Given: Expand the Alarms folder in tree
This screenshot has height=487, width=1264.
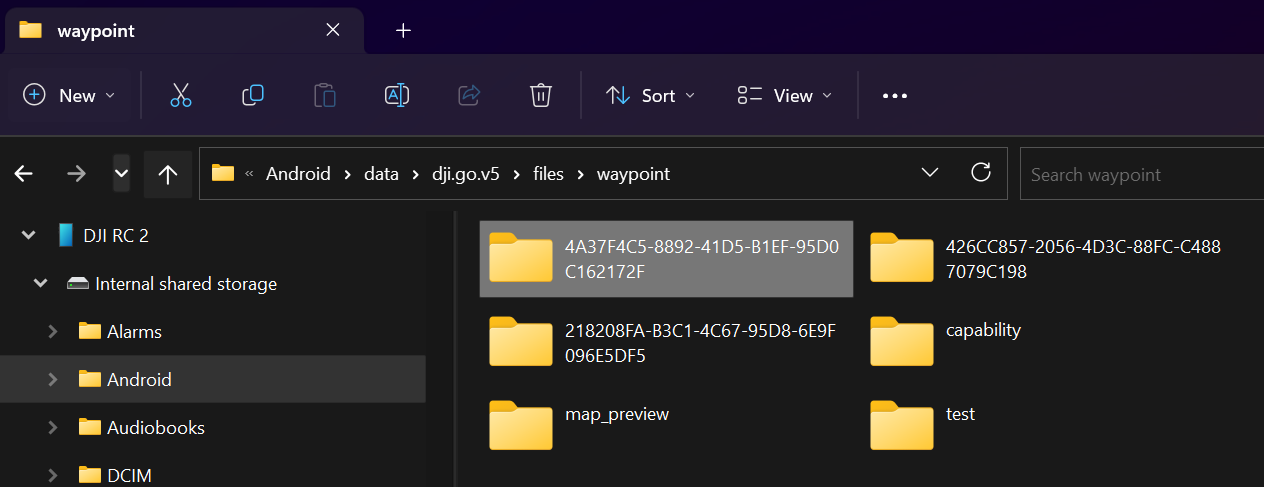Looking at the screenshot, I should pos(53,332).
